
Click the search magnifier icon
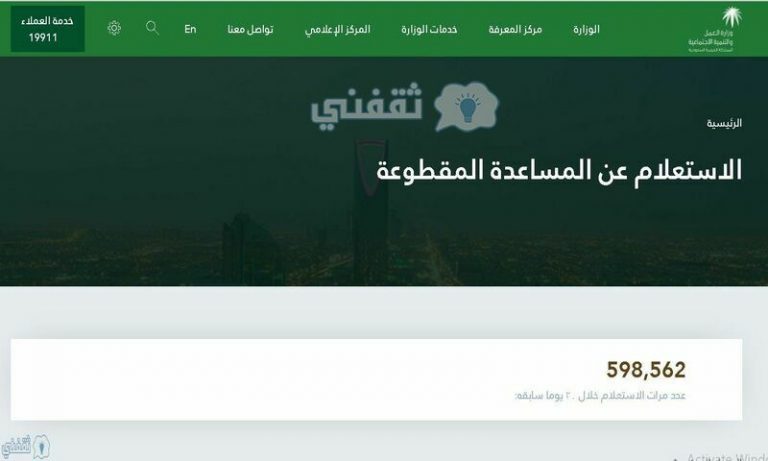[152, 27]
